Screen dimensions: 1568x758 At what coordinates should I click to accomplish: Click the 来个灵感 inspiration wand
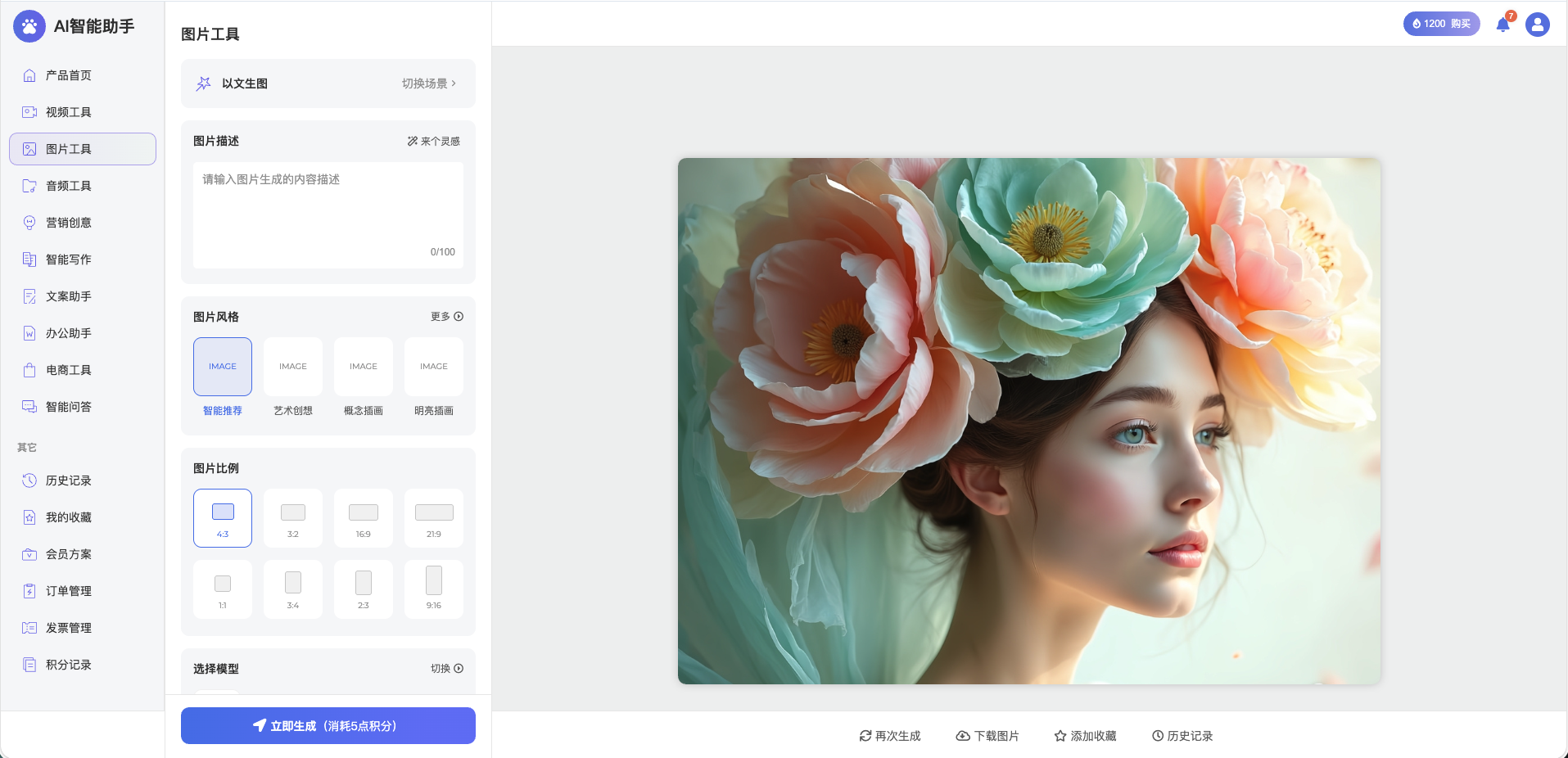pyautogui.click(x=434, y=141)
